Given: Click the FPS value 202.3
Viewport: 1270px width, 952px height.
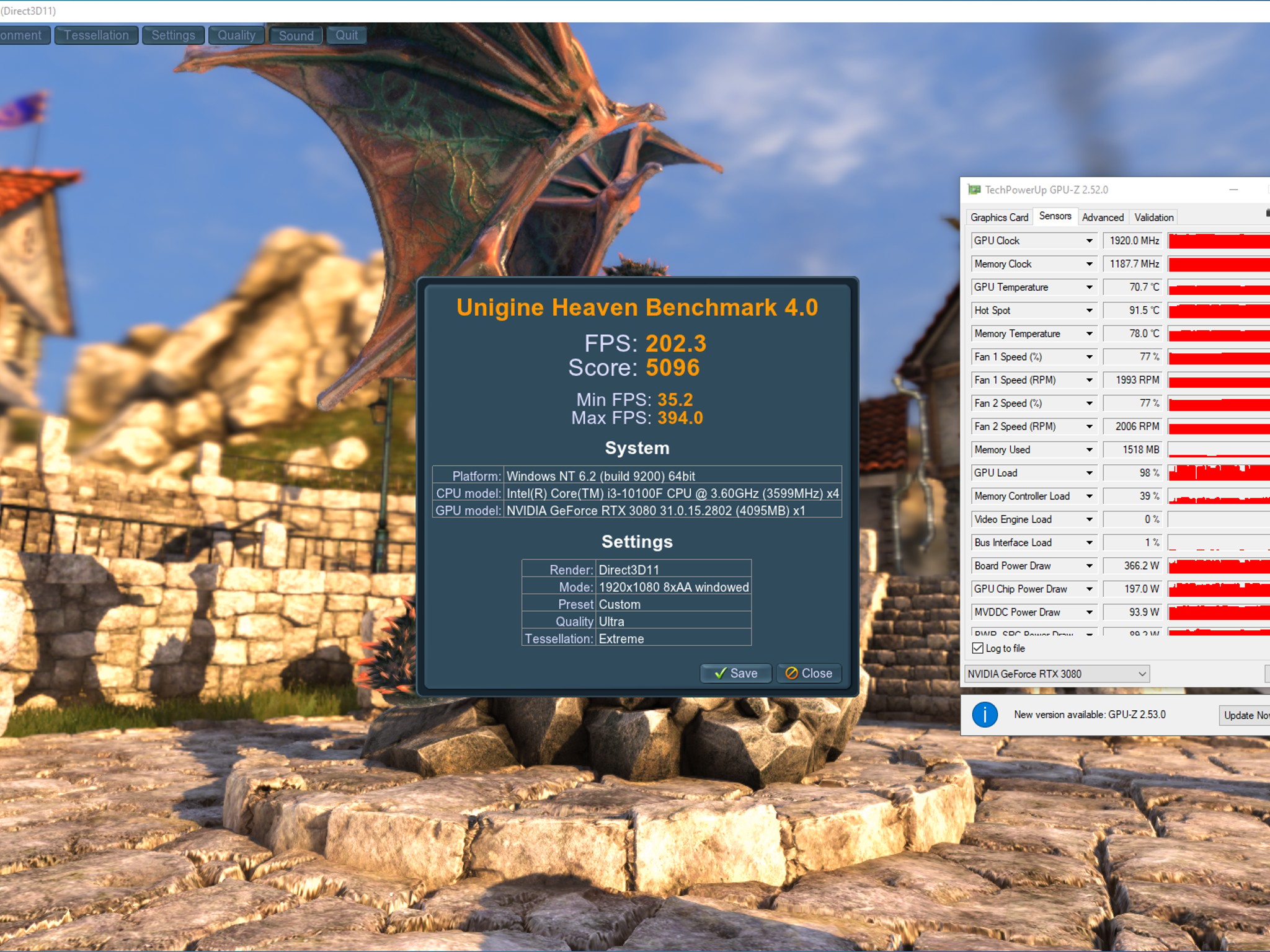Looking at the screenshot, I should tap(676, 343).
